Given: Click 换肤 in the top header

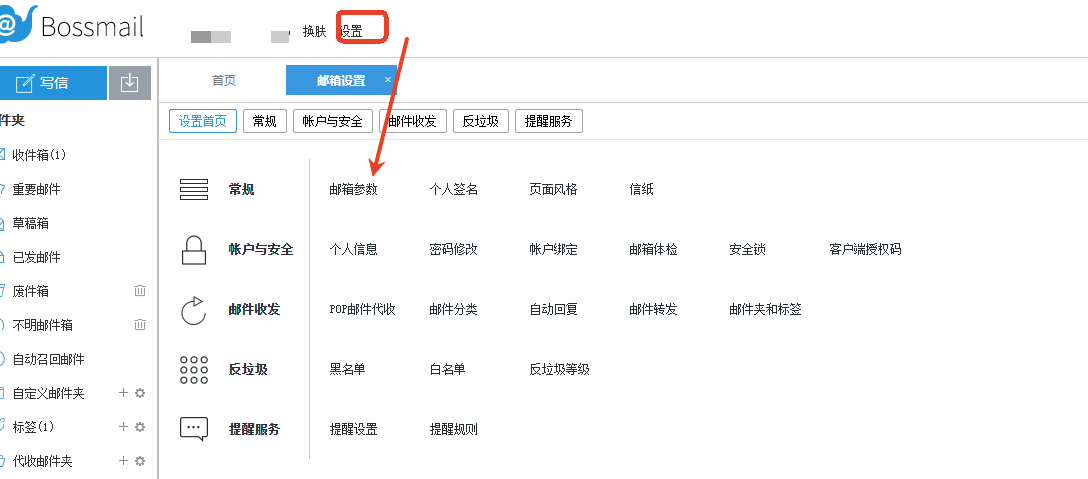Looking at the screenshot, I should coord(314,31).
